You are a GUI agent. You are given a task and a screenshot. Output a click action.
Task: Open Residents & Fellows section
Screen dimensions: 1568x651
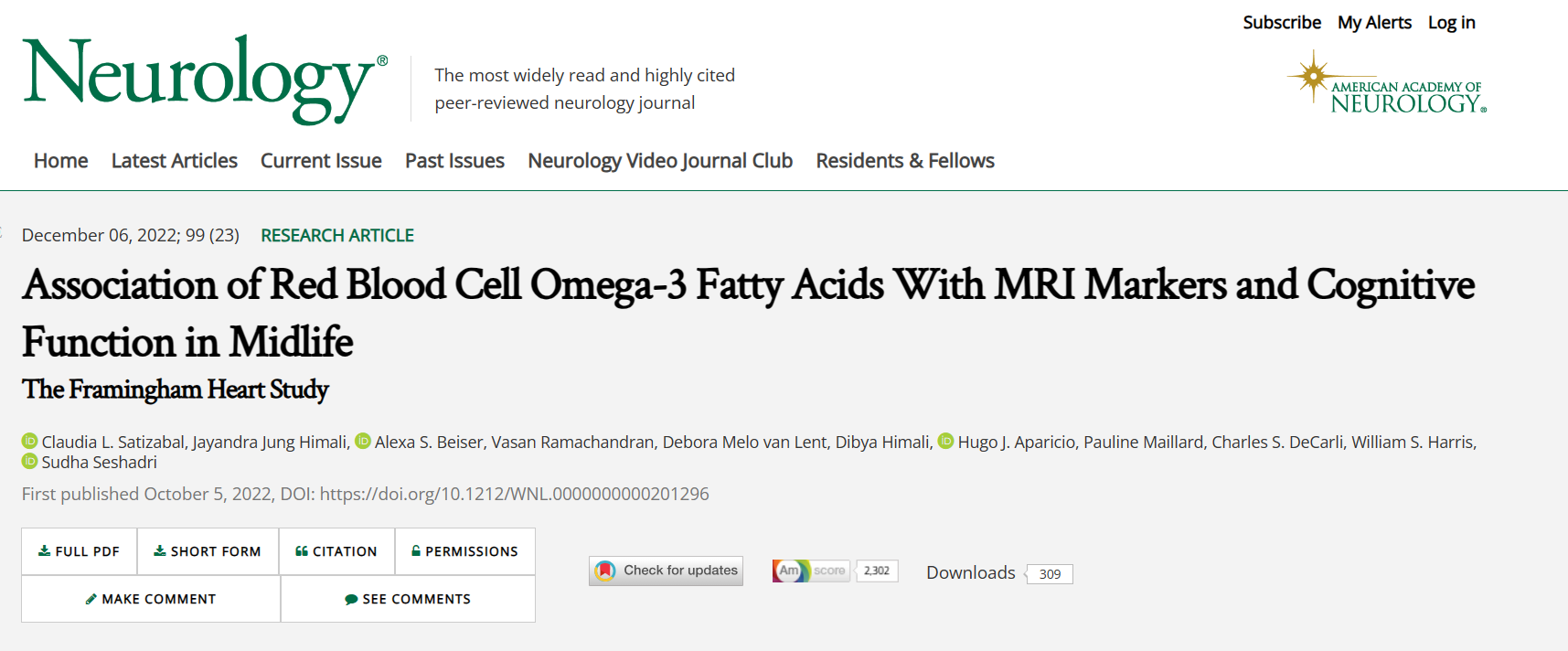(905, 161)
